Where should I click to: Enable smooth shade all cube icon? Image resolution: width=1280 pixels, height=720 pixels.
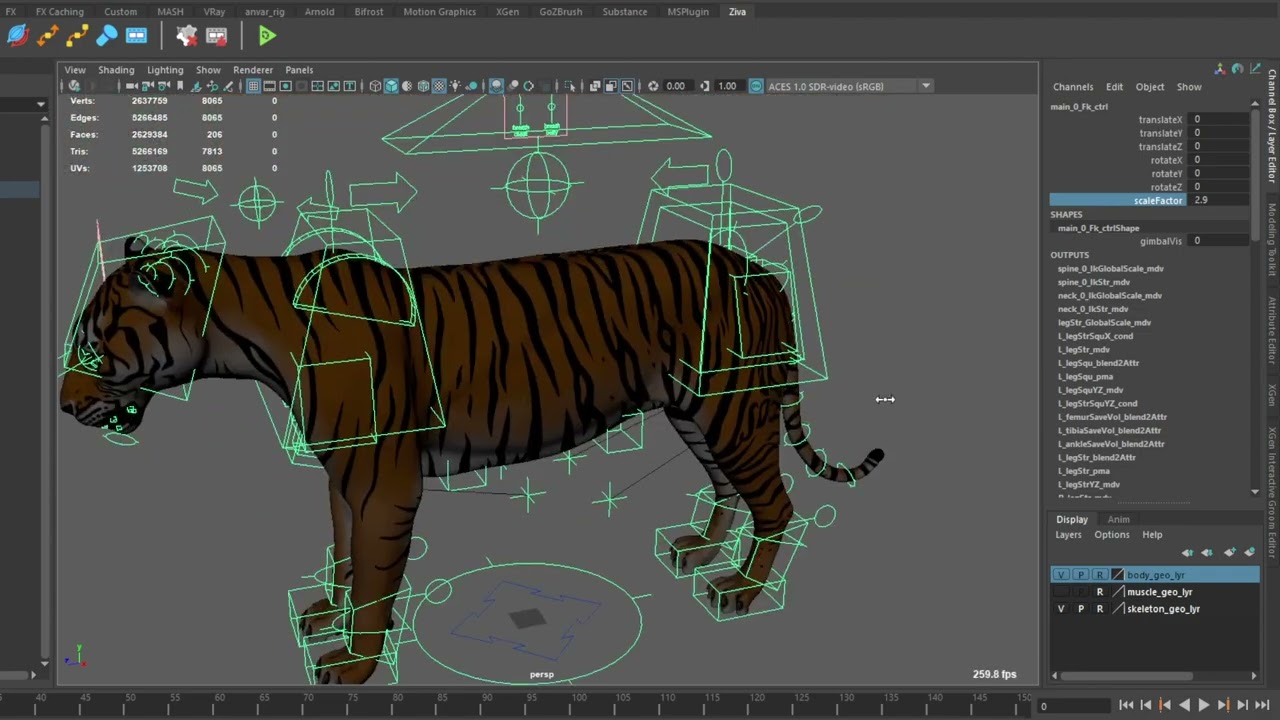tap(391, 86)
